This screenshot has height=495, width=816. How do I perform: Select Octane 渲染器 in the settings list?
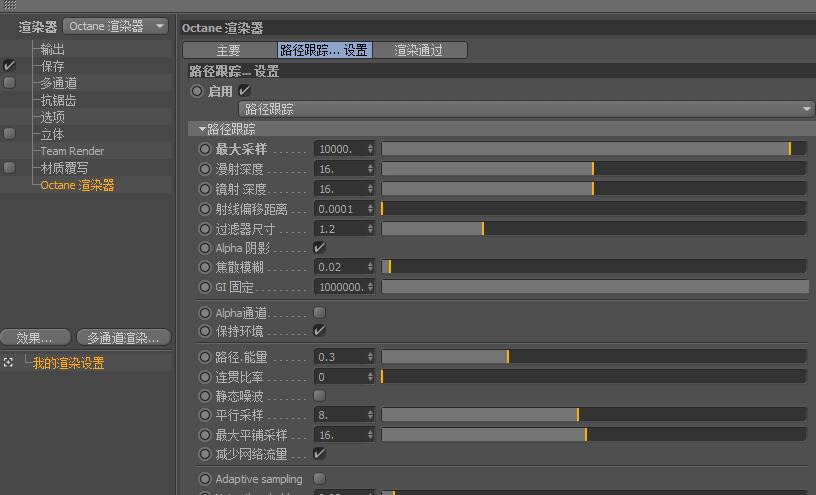click(77, 185)
